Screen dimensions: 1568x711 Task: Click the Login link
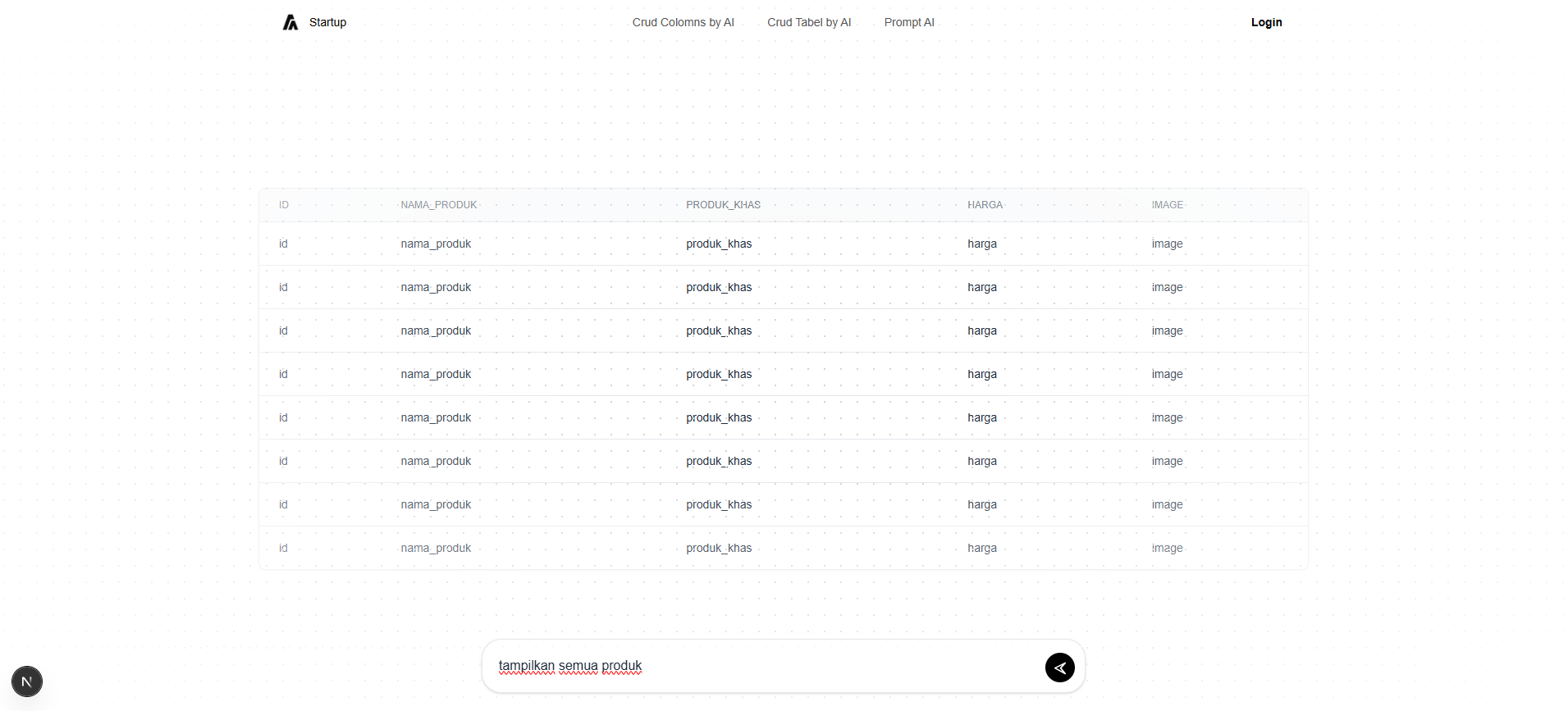(1265, 22)
